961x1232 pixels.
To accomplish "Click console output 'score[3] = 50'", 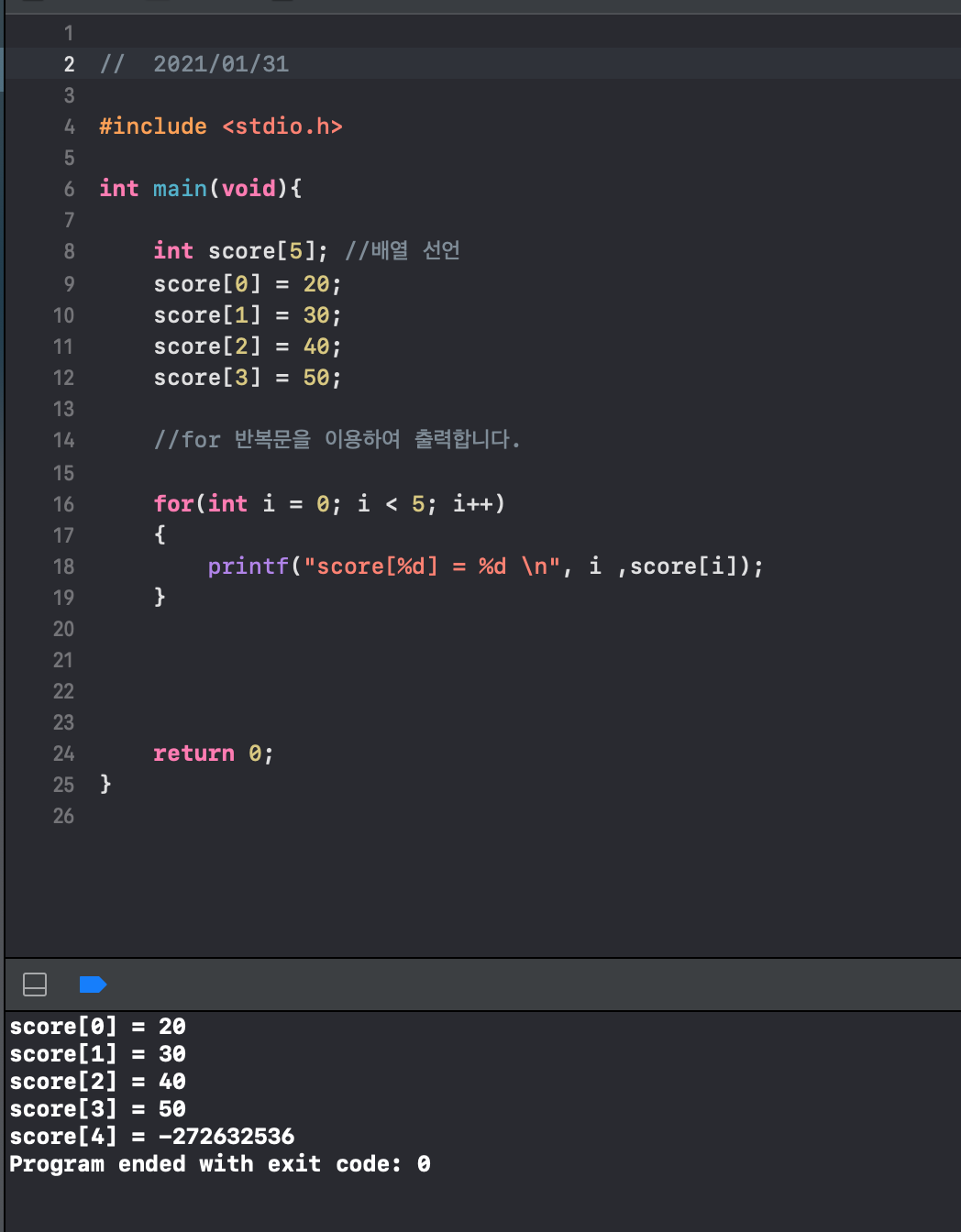I will coord(98,1109).
